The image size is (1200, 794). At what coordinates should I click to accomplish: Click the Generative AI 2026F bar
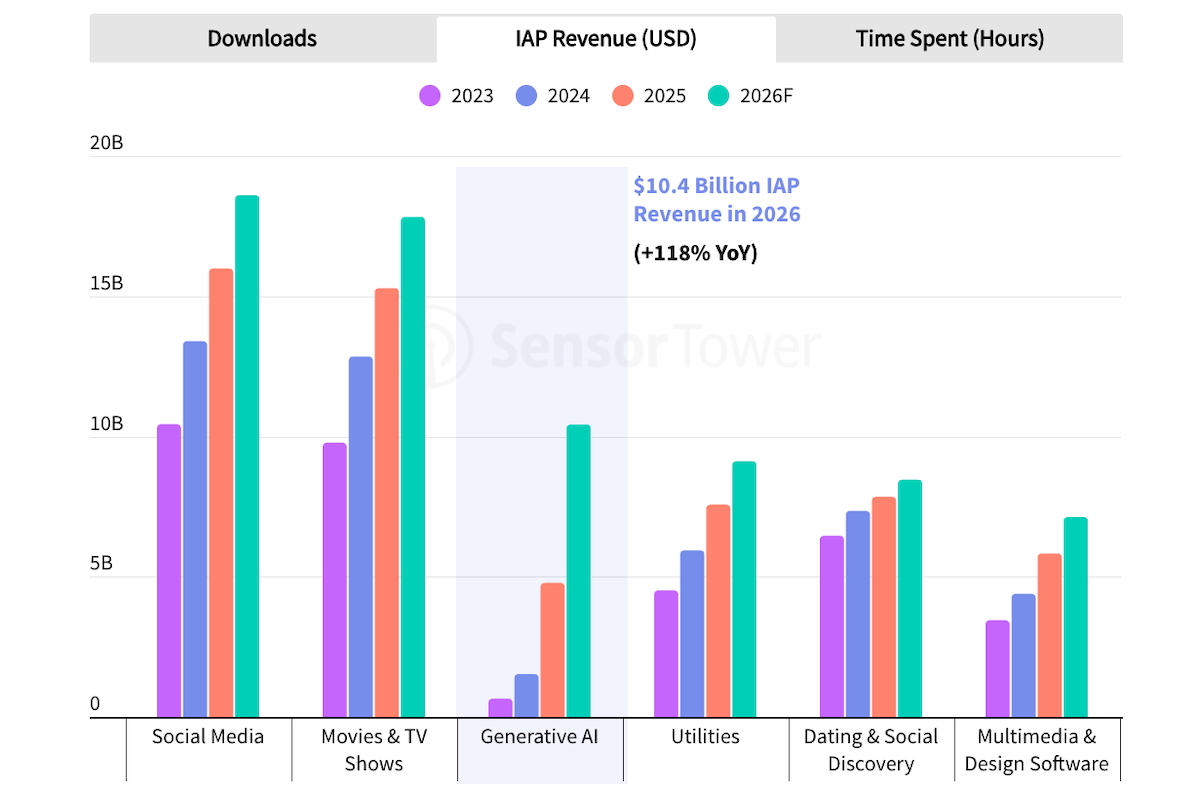pyautogui.click(x=578, y=570)
